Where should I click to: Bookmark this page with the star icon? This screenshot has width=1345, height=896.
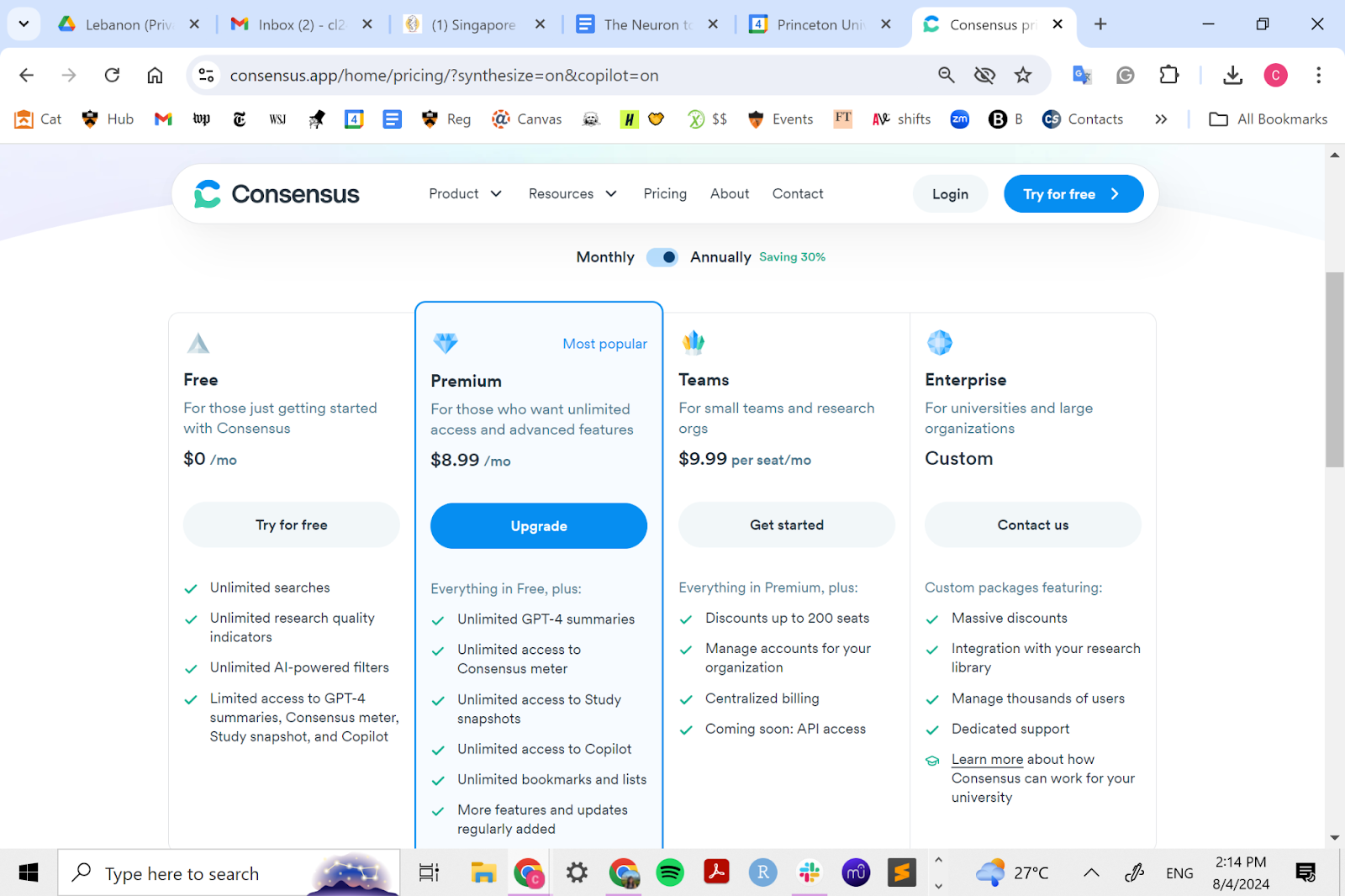point(1023,76)
